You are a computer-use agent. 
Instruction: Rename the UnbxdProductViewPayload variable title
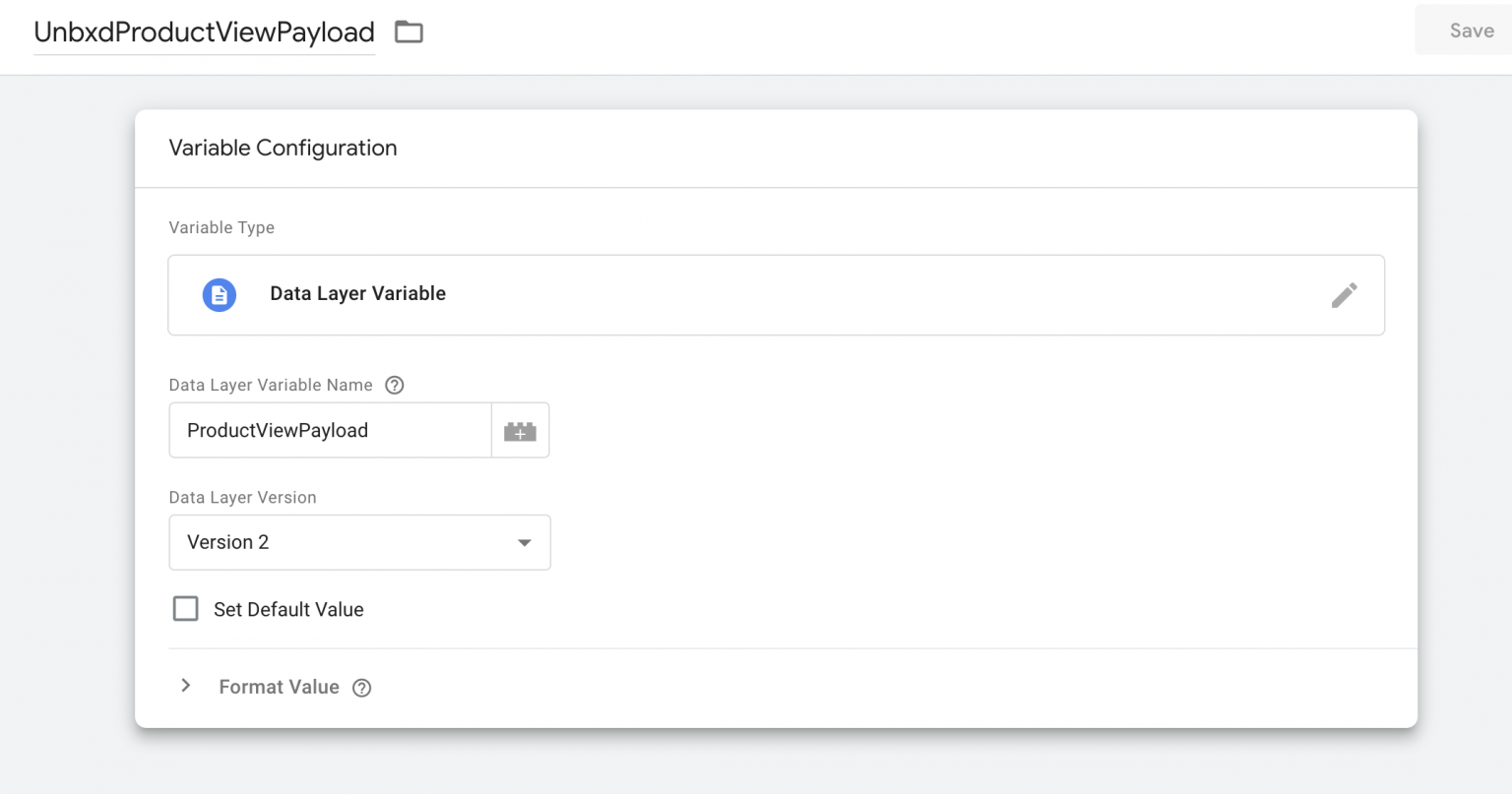click(x=204, y=32)
